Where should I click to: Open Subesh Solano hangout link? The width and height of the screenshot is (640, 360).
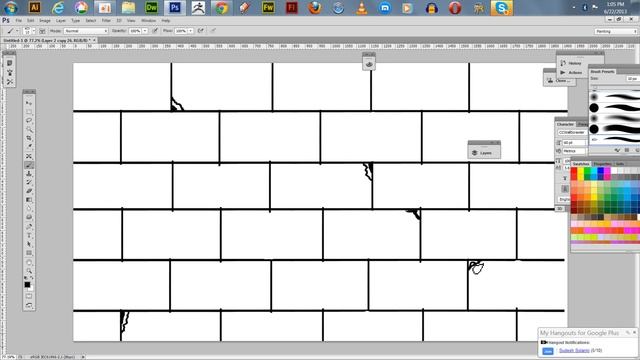coord(574,351)
